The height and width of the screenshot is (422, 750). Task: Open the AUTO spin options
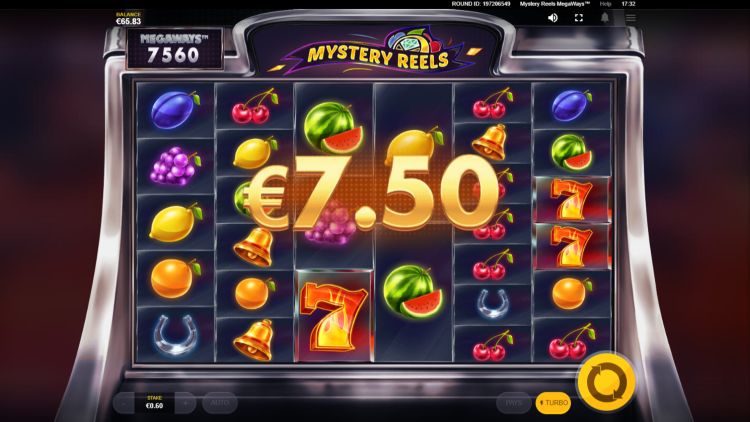pyautogui.click(x=220, y=403)
